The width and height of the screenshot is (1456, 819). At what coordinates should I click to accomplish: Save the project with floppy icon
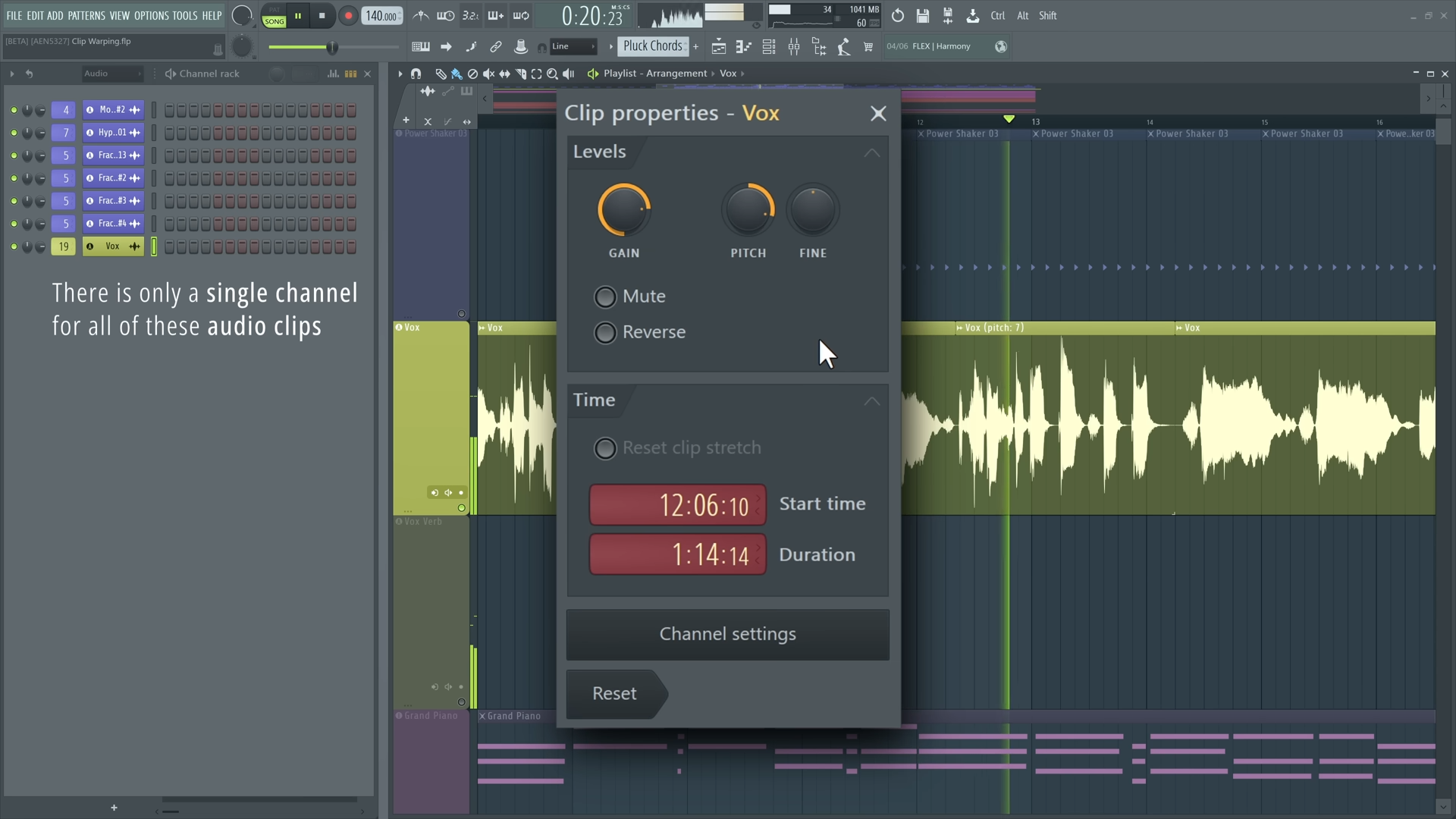point(923,15)
